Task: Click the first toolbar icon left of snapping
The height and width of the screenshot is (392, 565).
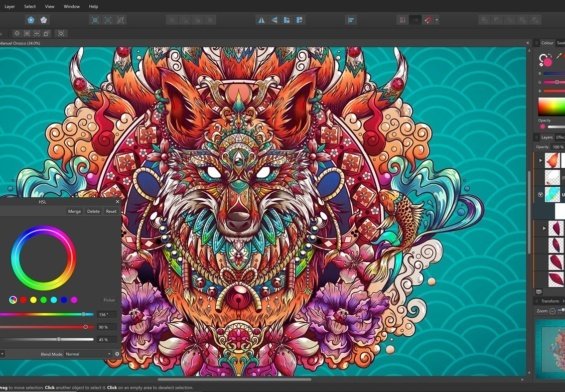Action: pyautogui.click(x=402, y=20)
